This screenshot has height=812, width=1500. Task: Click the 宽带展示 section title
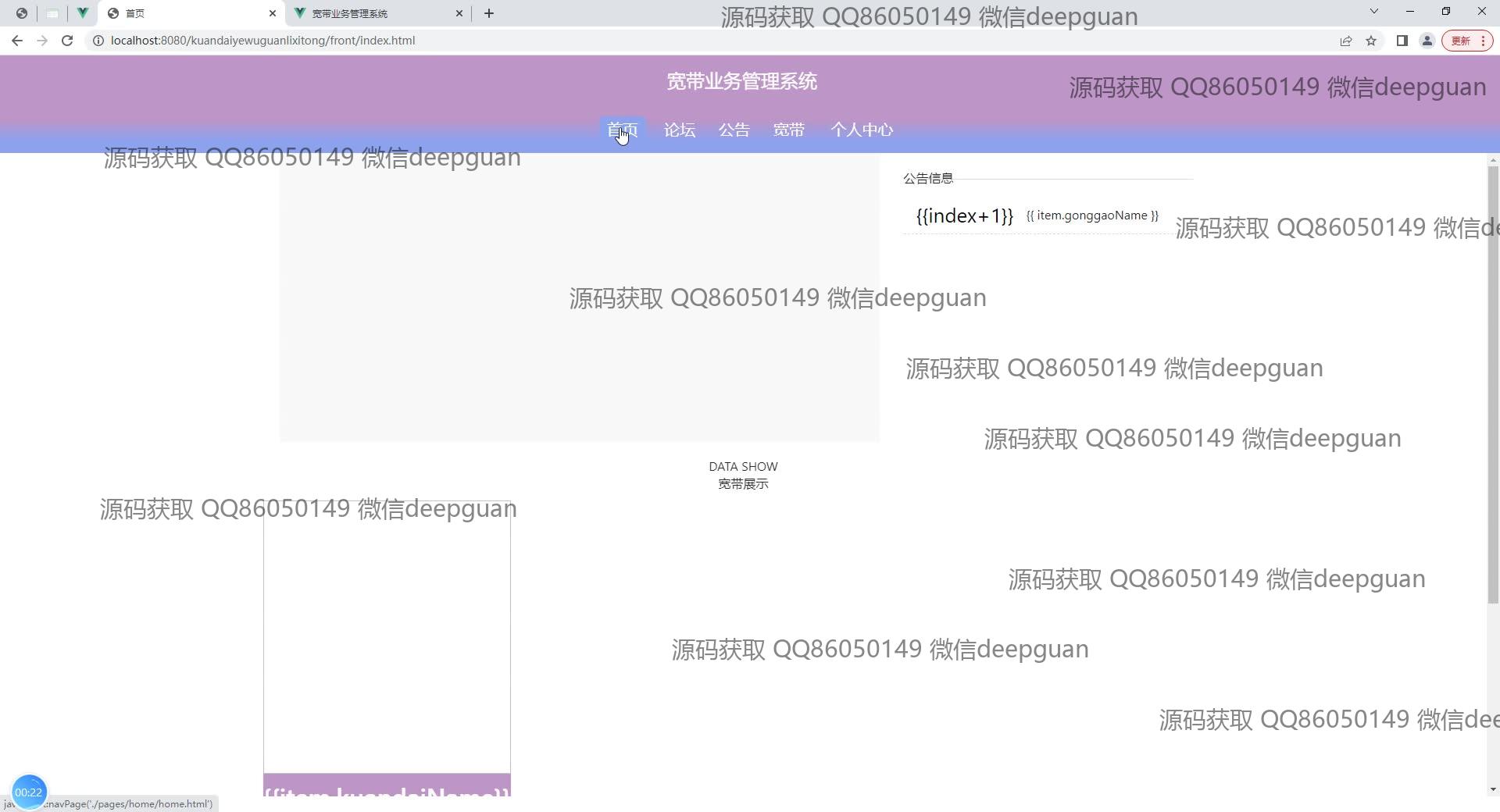(743, 484)
